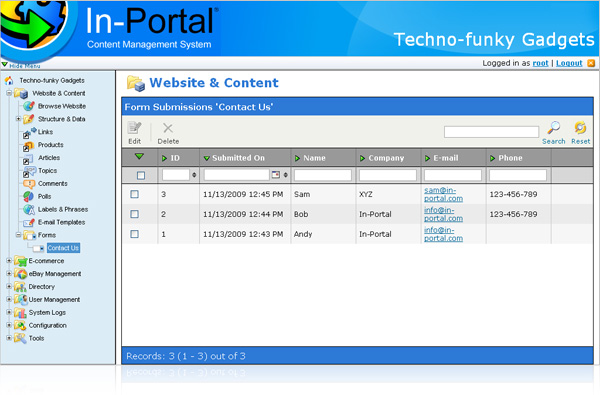The image size is (600, 395).
Task: Click the User Management icon
Action: tap(20, 299)
